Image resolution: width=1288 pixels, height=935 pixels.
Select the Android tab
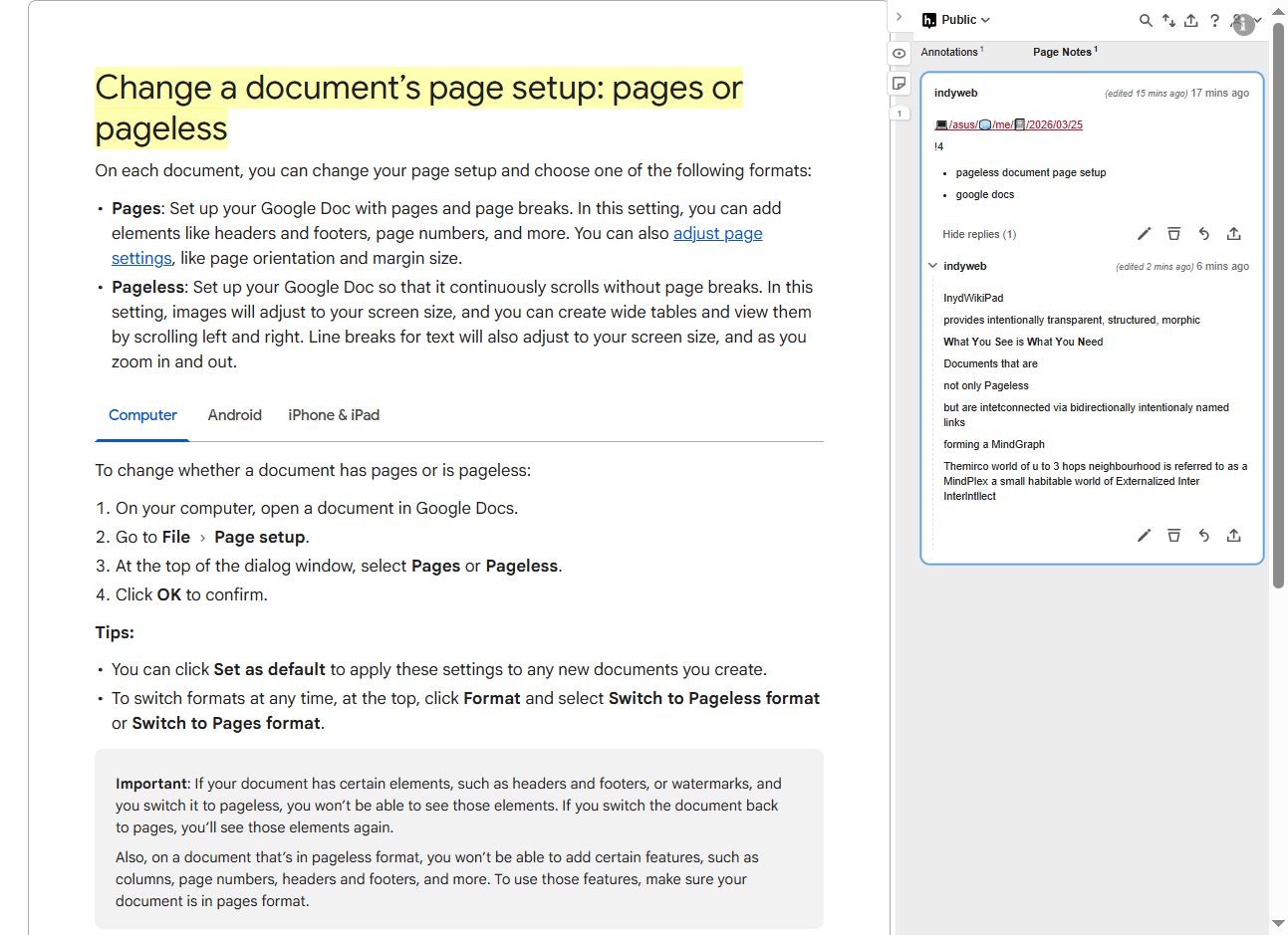(234, 415)
